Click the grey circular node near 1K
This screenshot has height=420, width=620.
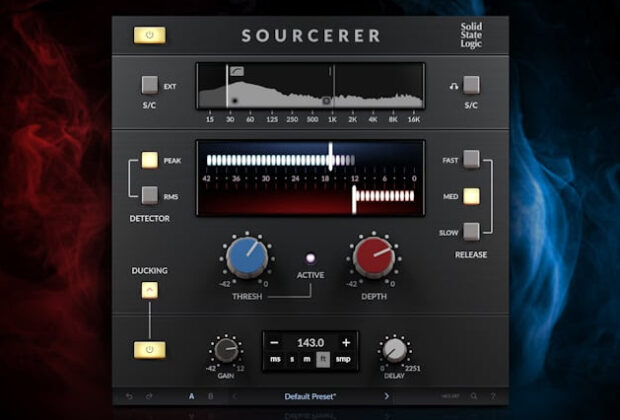tap(326, 101)
